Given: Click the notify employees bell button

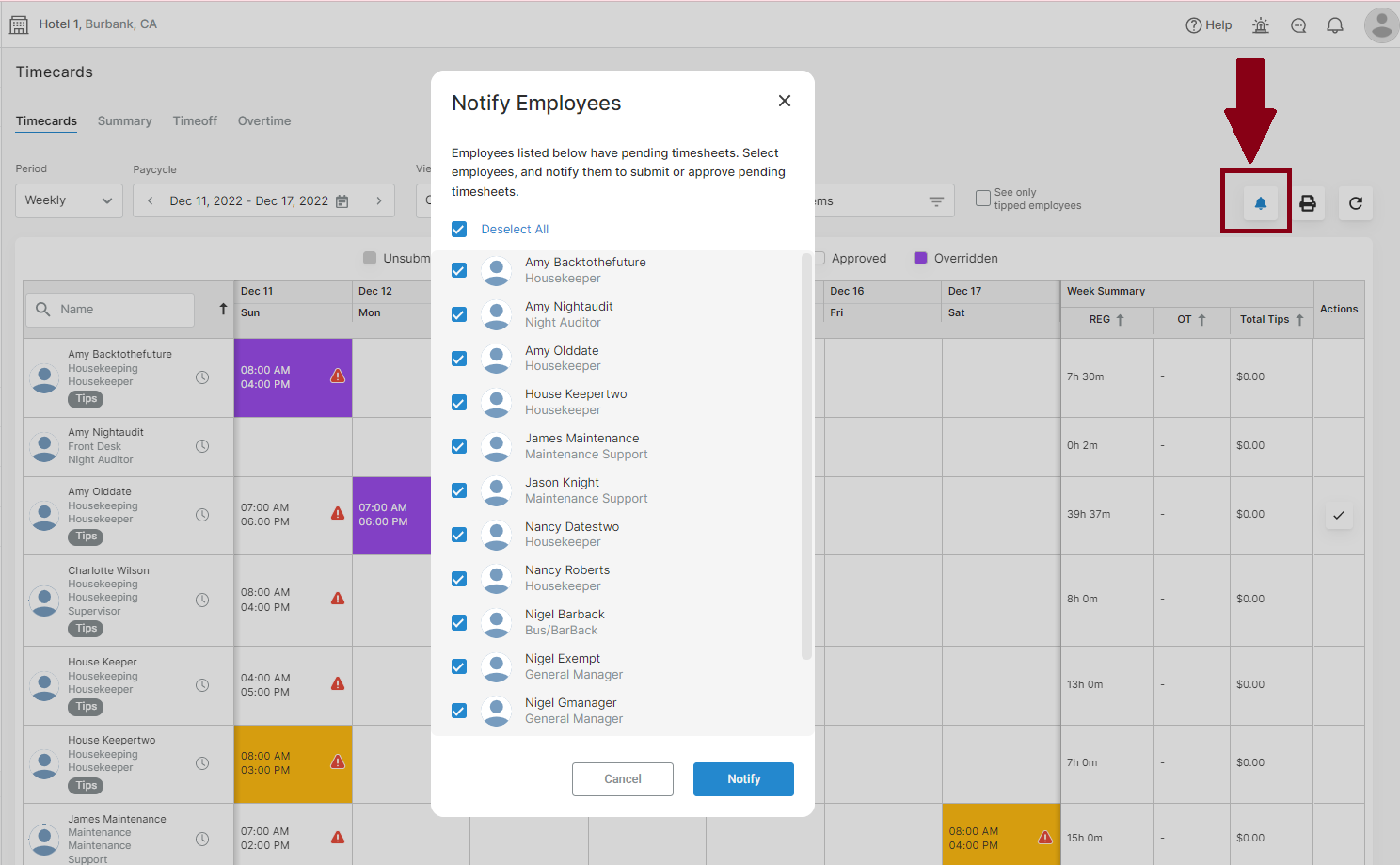Looking at the screenshot, I should point(1260,203).
